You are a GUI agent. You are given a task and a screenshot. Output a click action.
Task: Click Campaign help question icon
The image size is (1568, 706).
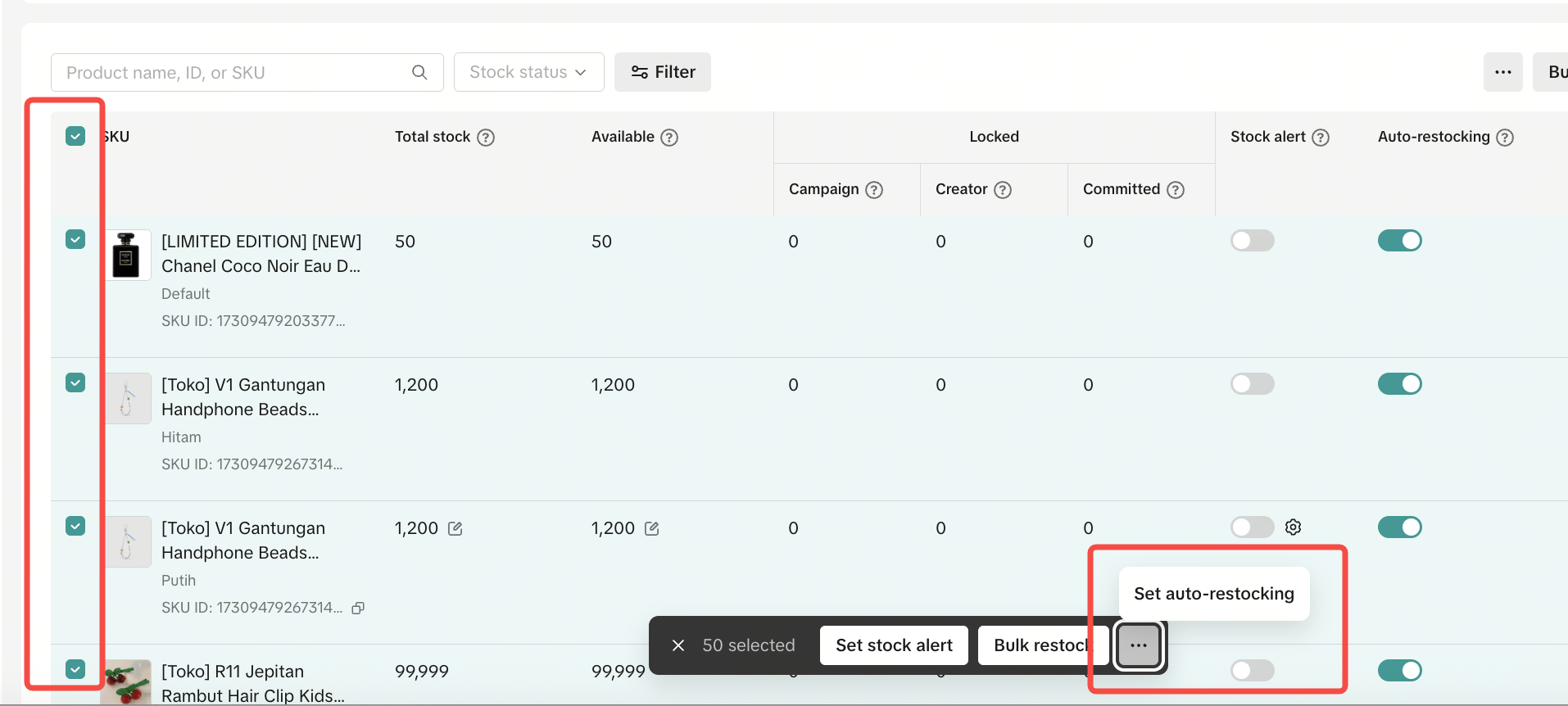point(874,190)
